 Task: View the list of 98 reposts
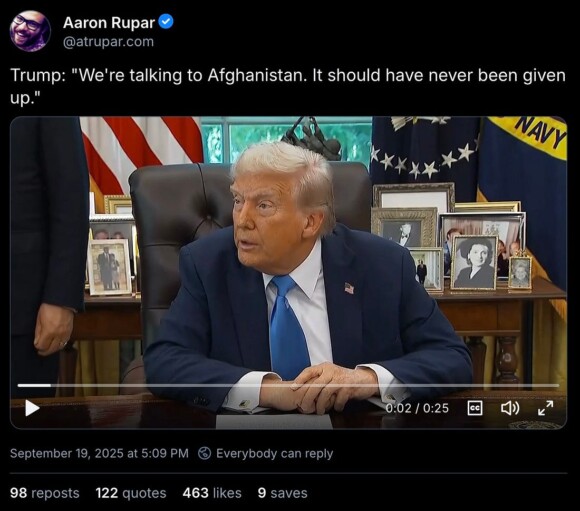point(45,493)
